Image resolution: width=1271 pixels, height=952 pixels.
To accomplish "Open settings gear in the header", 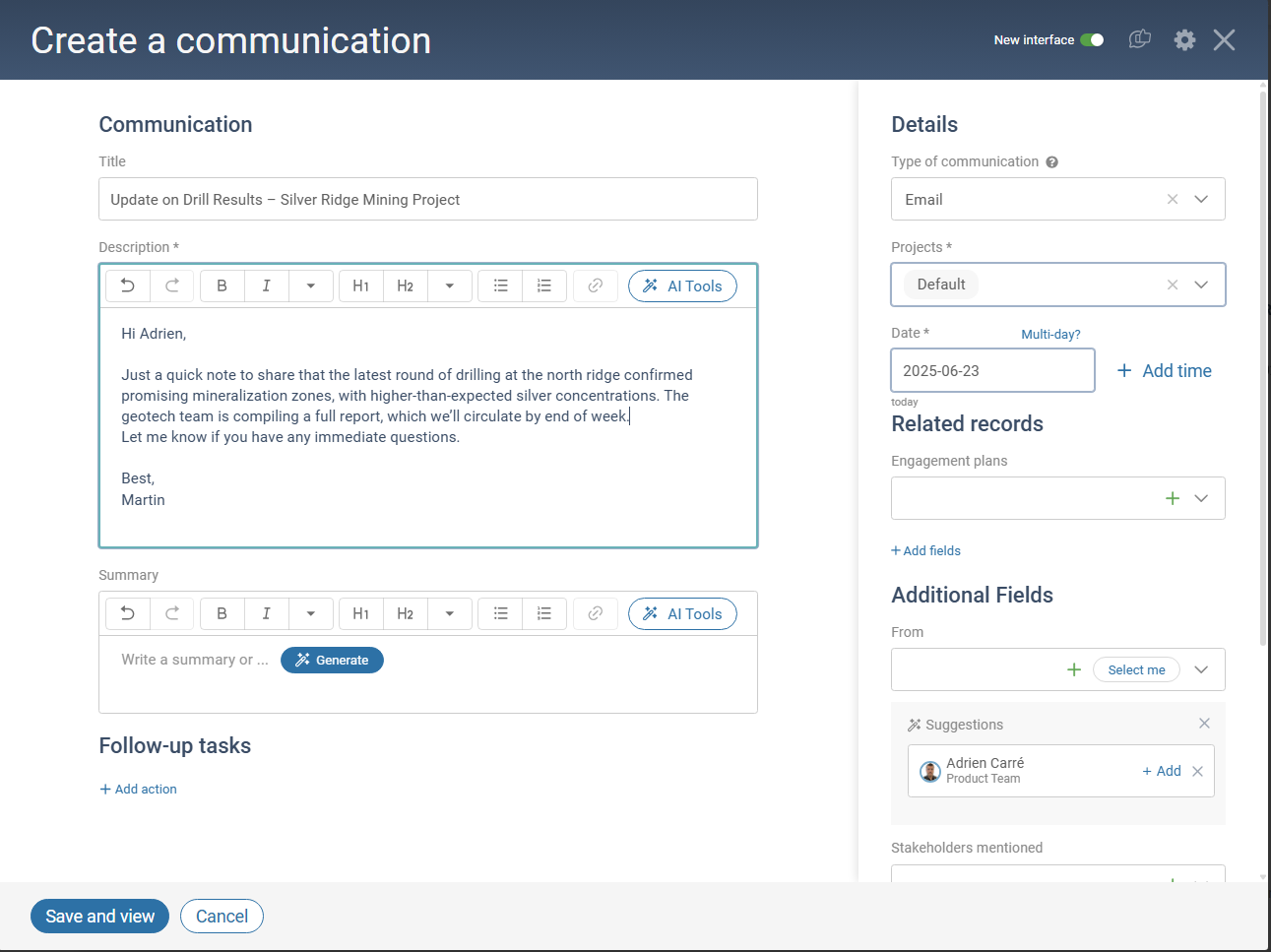I will pos(1184,40).
